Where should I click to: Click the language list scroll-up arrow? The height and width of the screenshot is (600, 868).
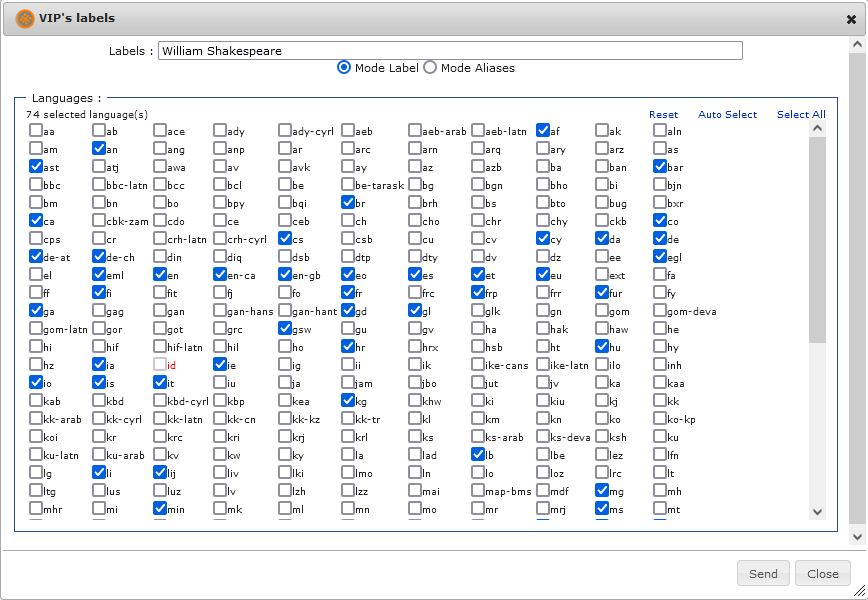pos(817,128)
